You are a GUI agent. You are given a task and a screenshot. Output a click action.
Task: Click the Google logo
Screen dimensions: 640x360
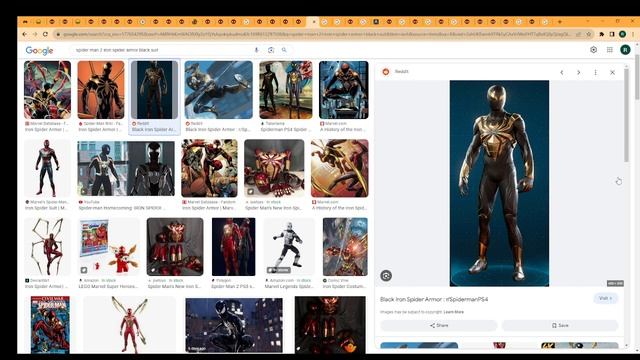tap(39, 50)
